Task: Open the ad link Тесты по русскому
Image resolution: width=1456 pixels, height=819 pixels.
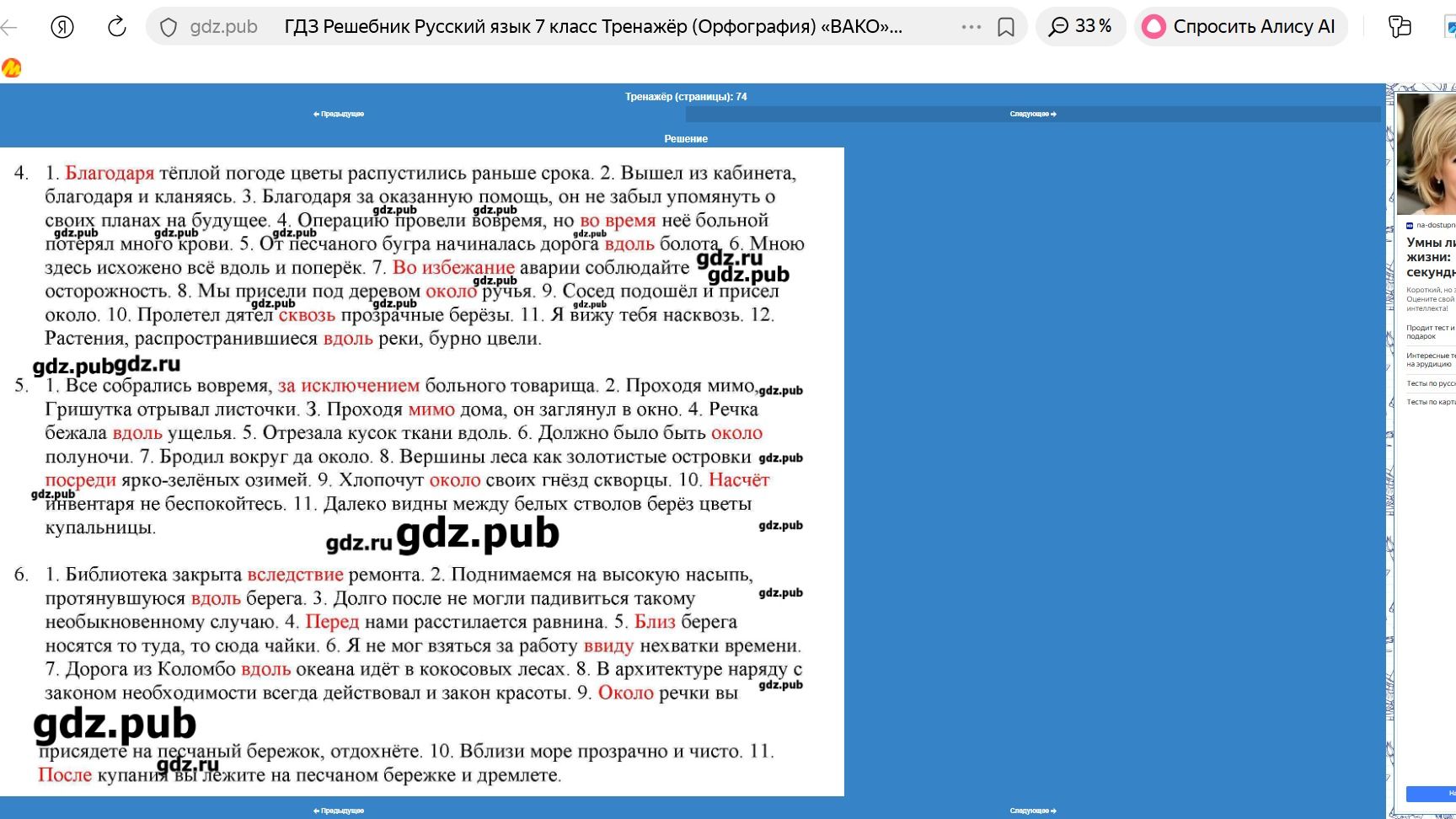Action: point(1431,383)
